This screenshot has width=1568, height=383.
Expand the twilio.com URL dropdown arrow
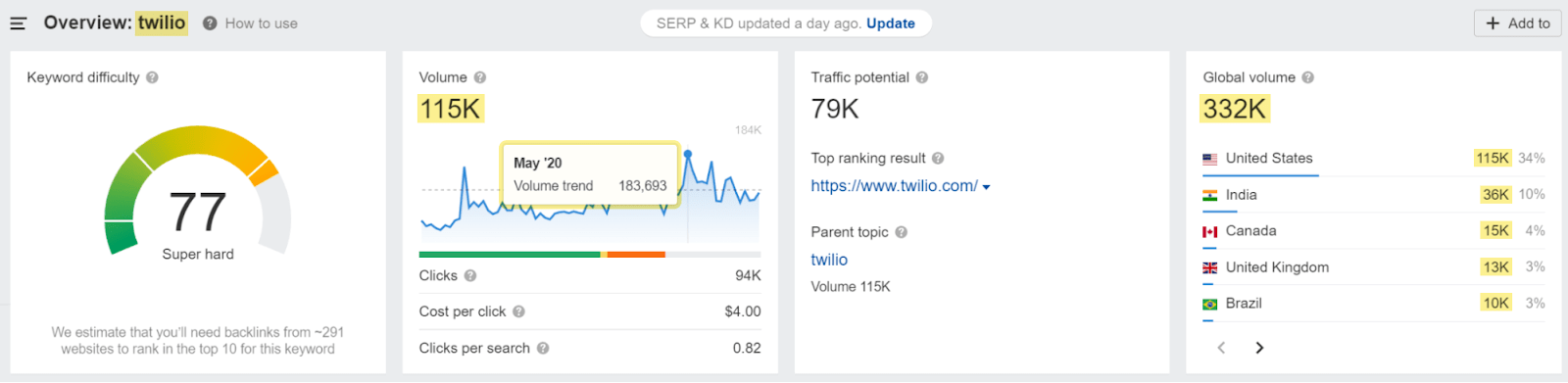[987, 187]
